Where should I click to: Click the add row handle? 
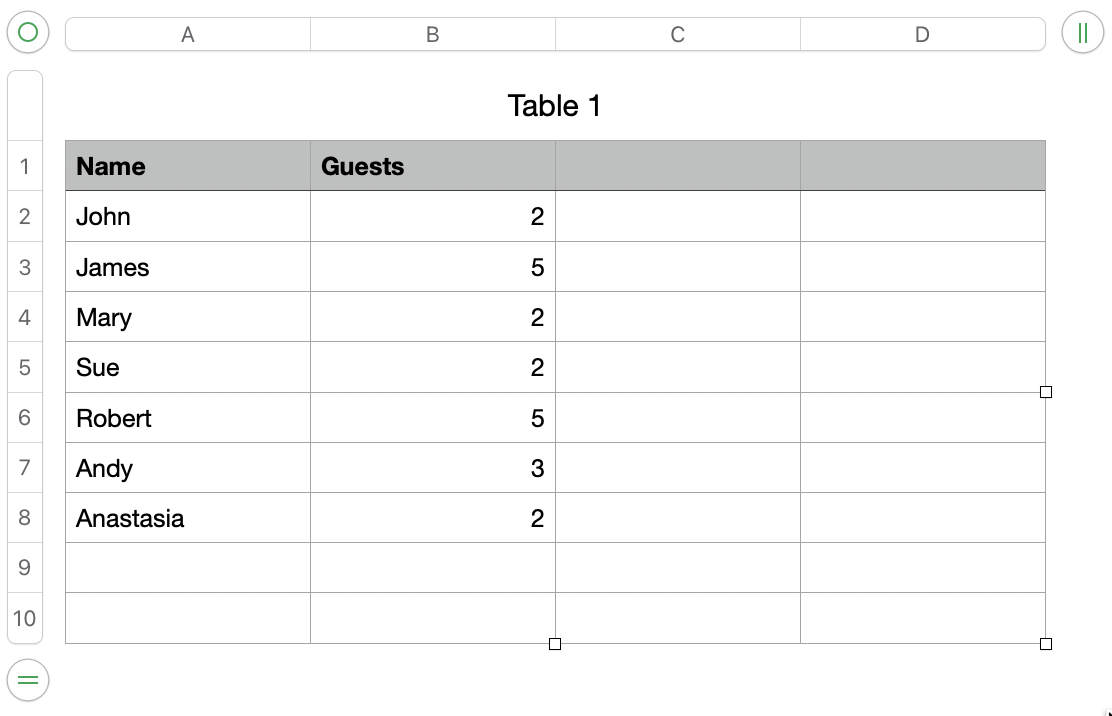(x=28, y=680)
